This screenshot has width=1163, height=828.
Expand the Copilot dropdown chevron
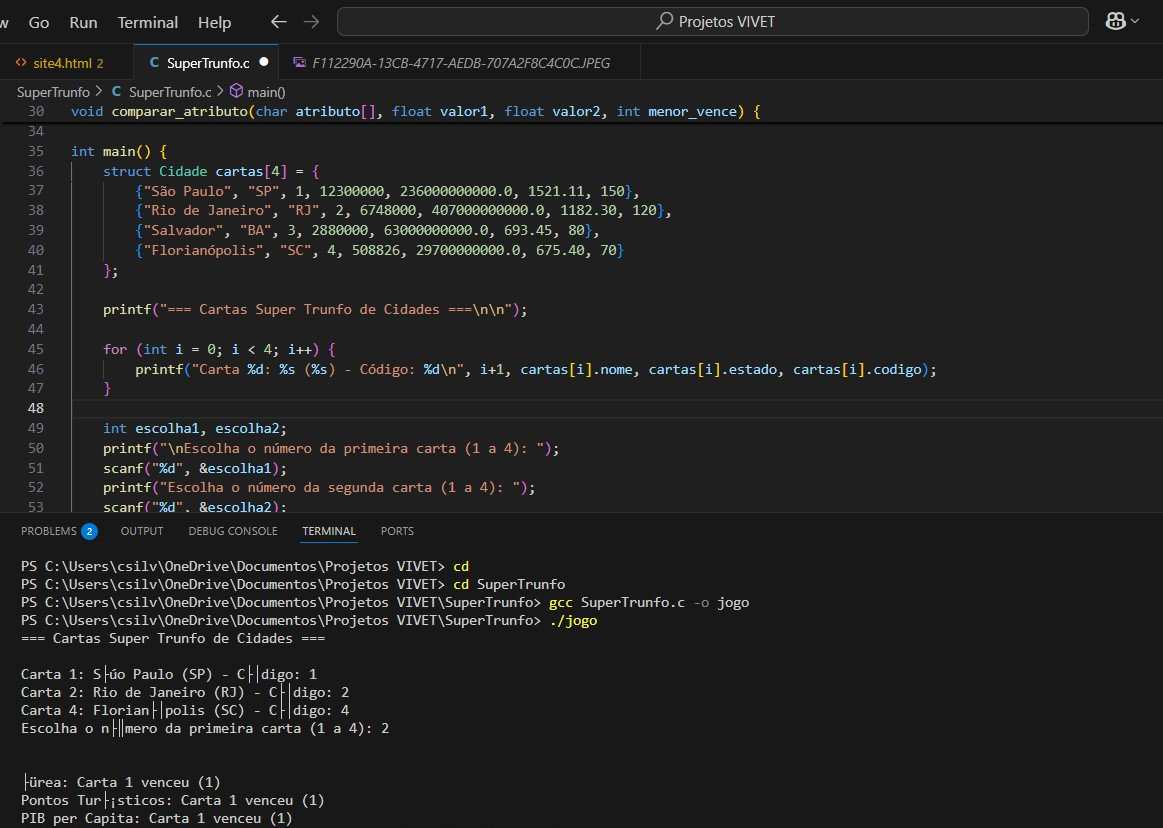(1137, 21)
